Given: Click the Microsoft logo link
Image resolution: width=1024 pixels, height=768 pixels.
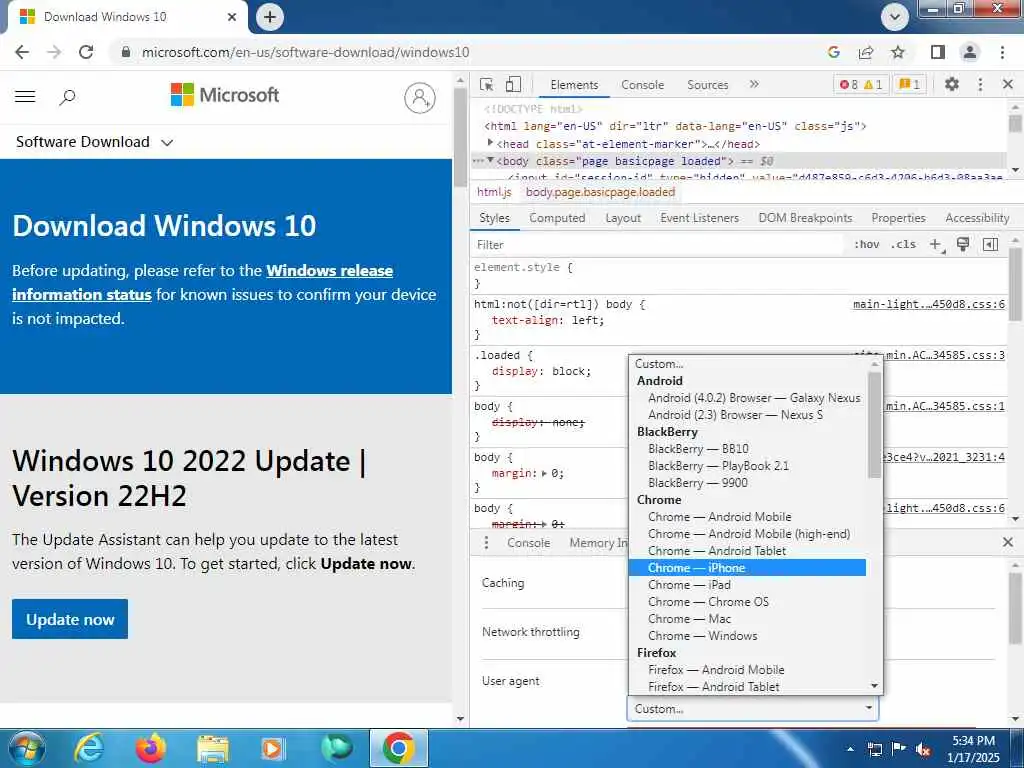Looking at the screenshot, I should point(225,95).
